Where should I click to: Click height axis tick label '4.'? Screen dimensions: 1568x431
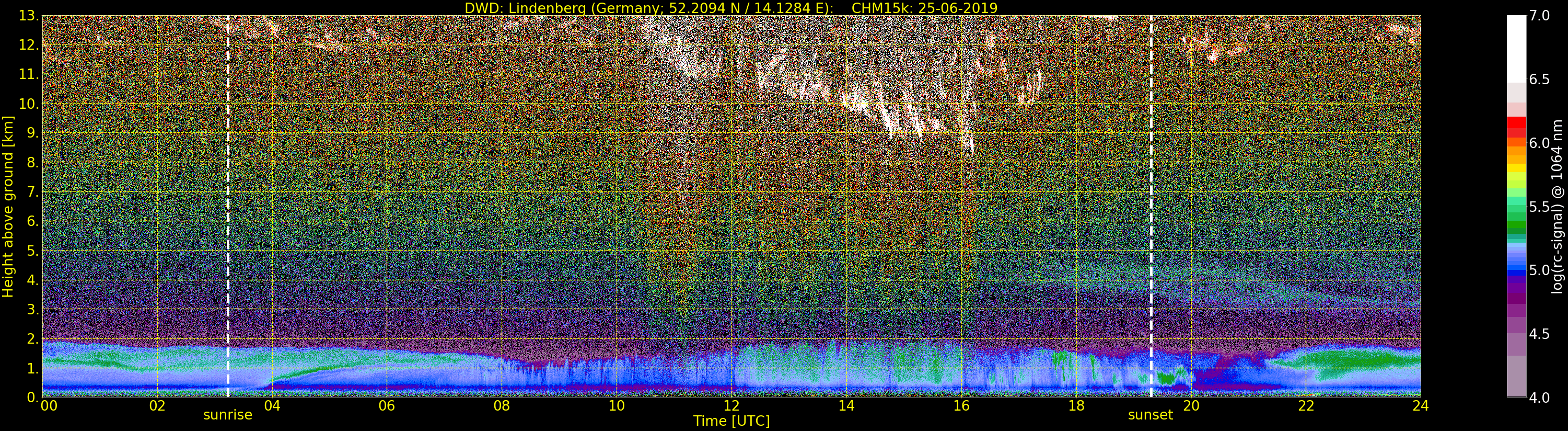click(32, 280)
